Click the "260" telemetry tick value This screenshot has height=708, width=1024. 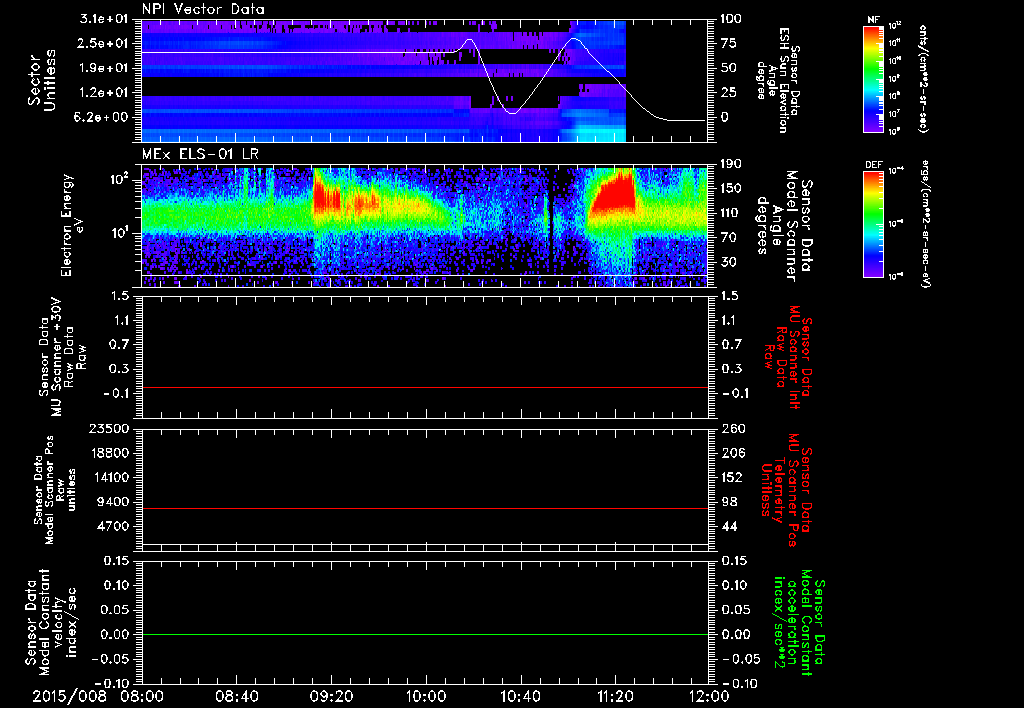(x=732, y=429)
